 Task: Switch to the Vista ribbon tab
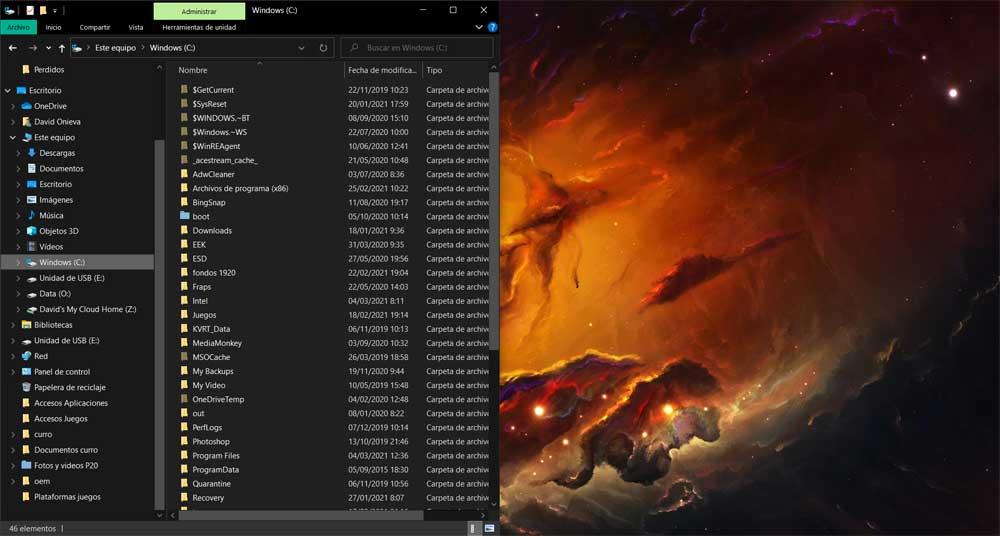point(136,27)
